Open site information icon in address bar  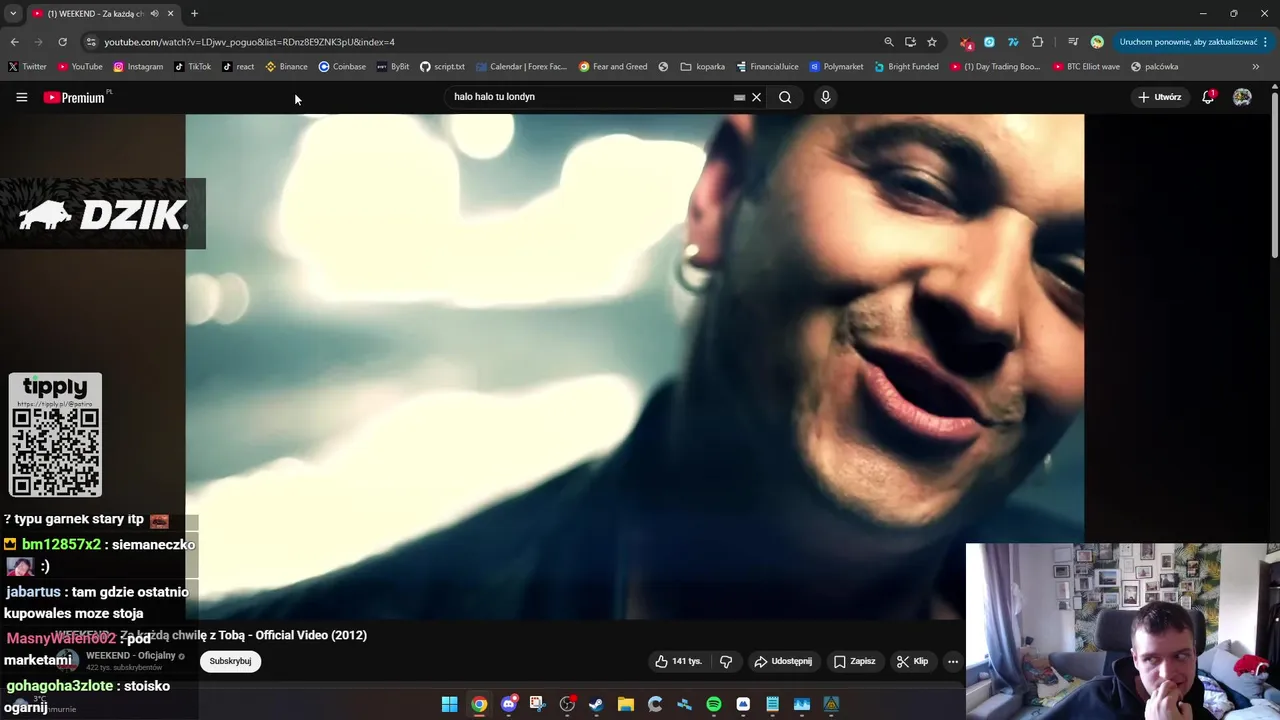[x=91, y=42]
